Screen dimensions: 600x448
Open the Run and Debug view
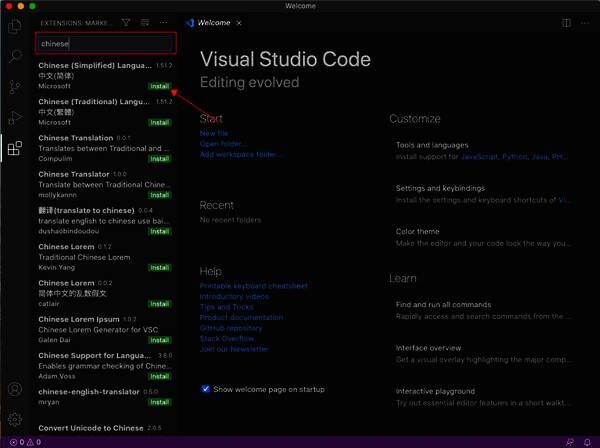[x=14, y=118]
